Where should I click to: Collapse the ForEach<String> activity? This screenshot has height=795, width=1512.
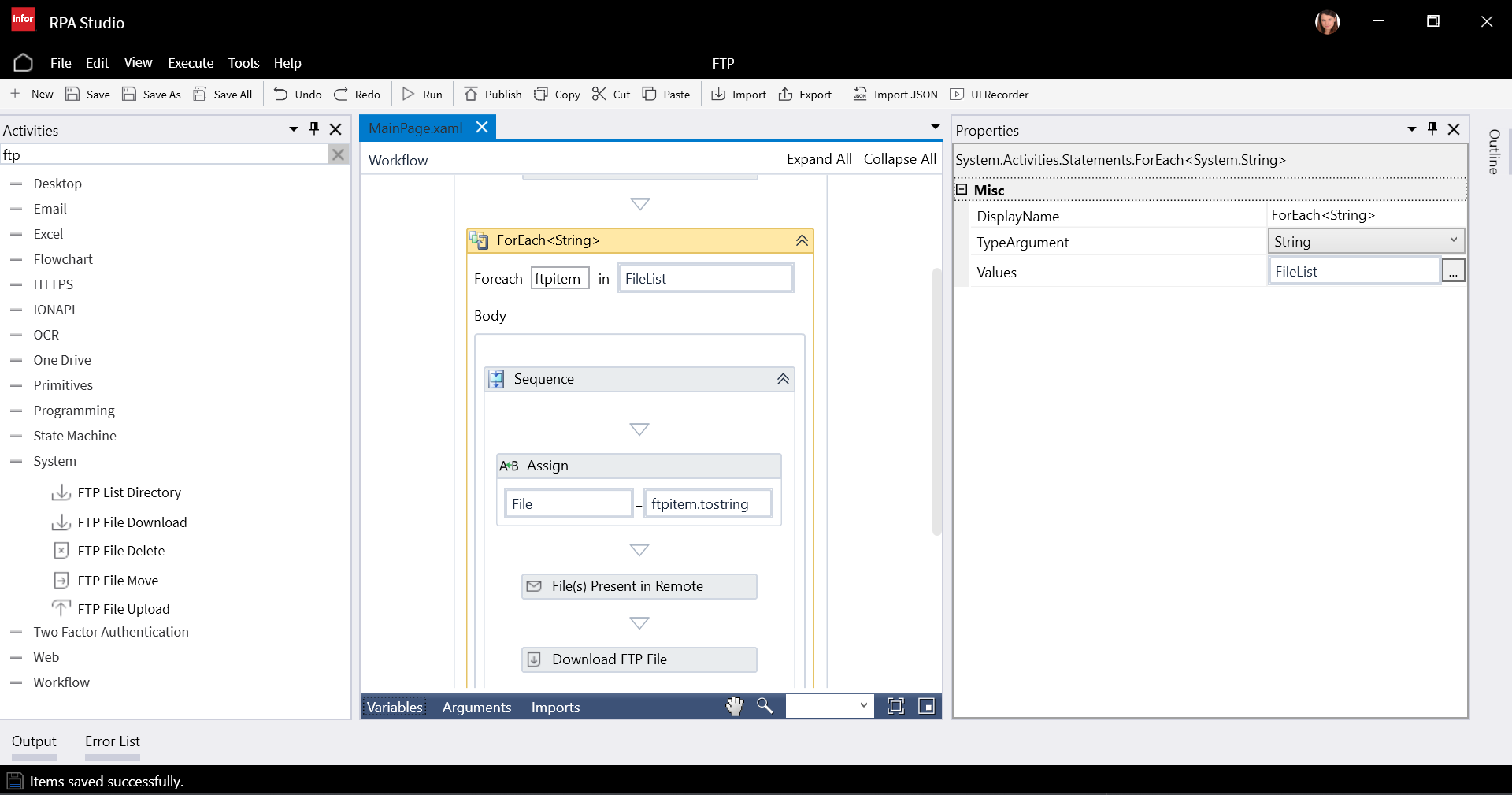pyautogui.click(x=802, y=240)
